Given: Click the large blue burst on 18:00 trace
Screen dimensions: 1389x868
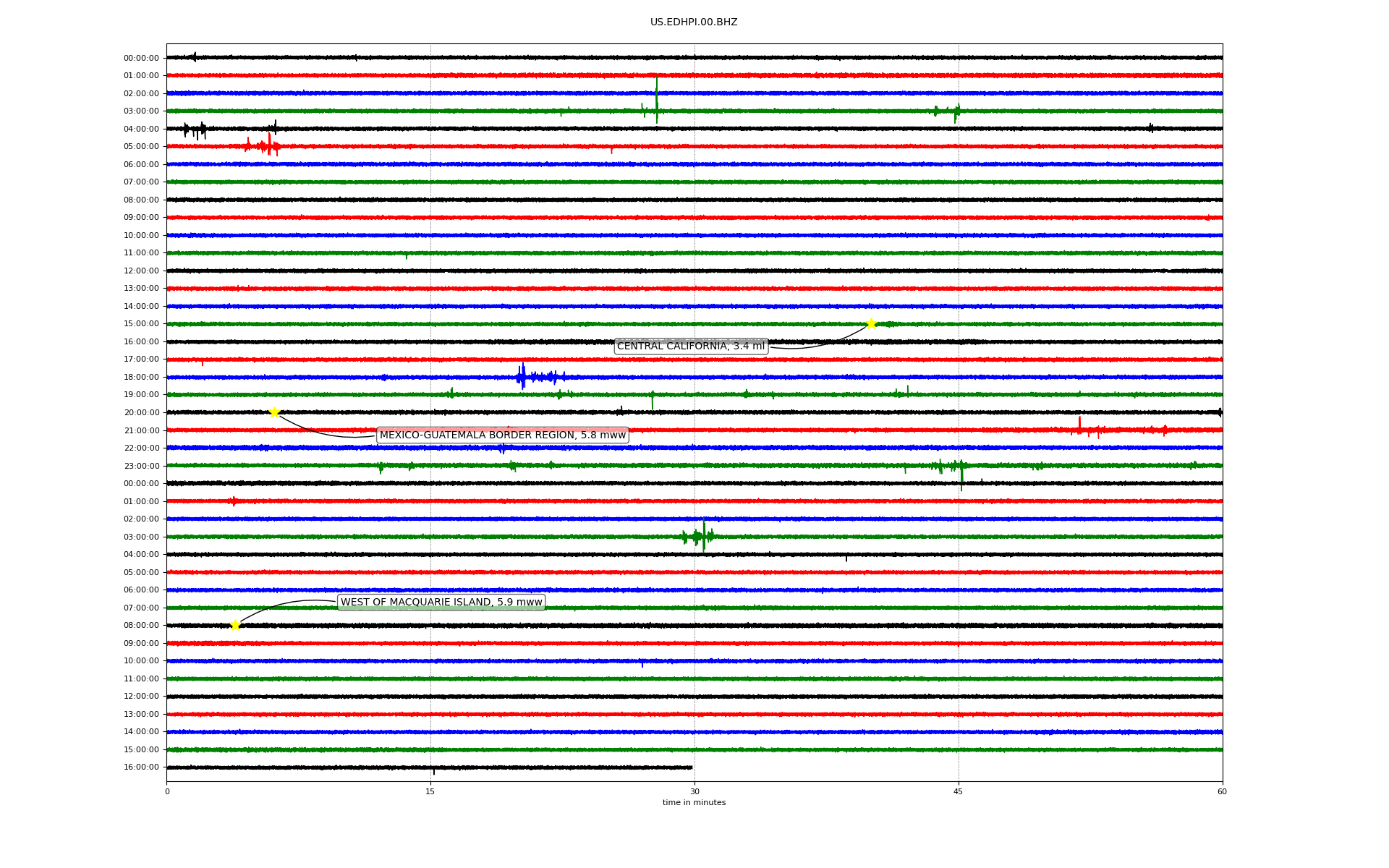Looking at the screenshot, I should click(x=522, y=377).
